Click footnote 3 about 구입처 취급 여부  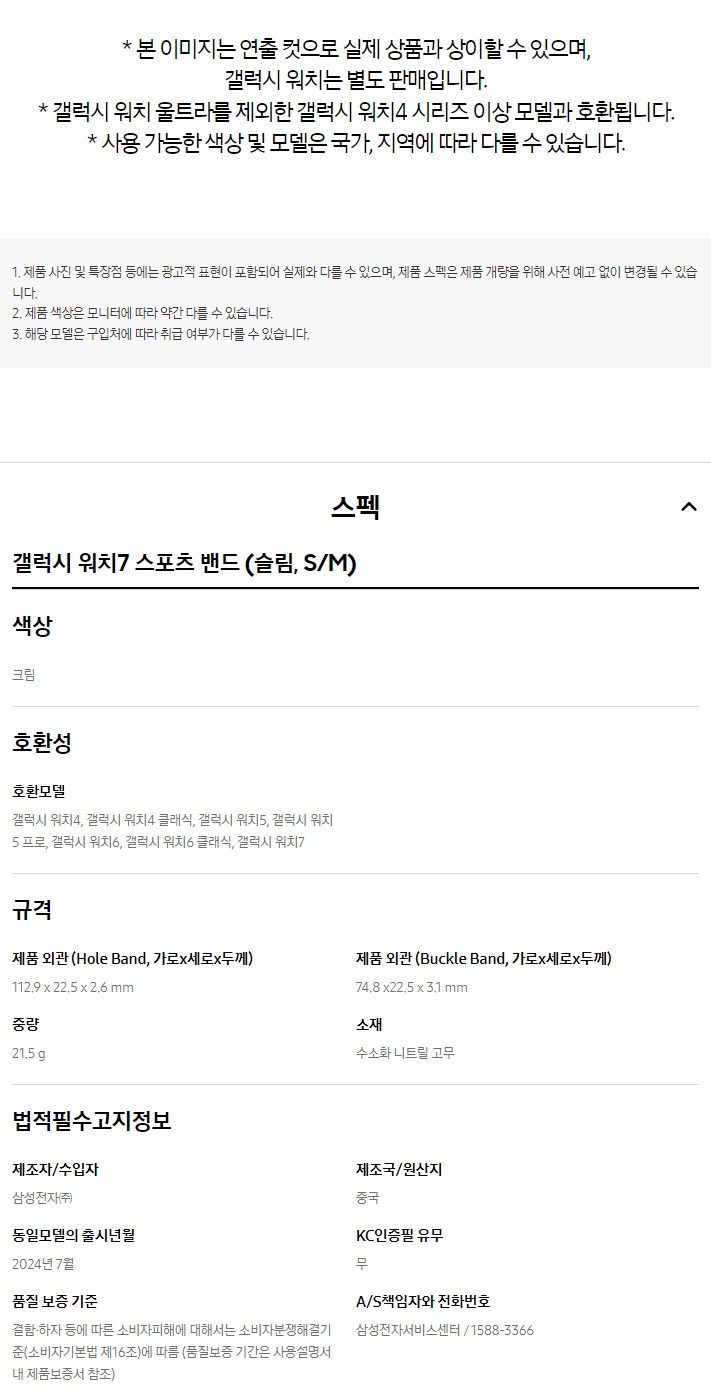pyautogui.click(x=161, y=334)
